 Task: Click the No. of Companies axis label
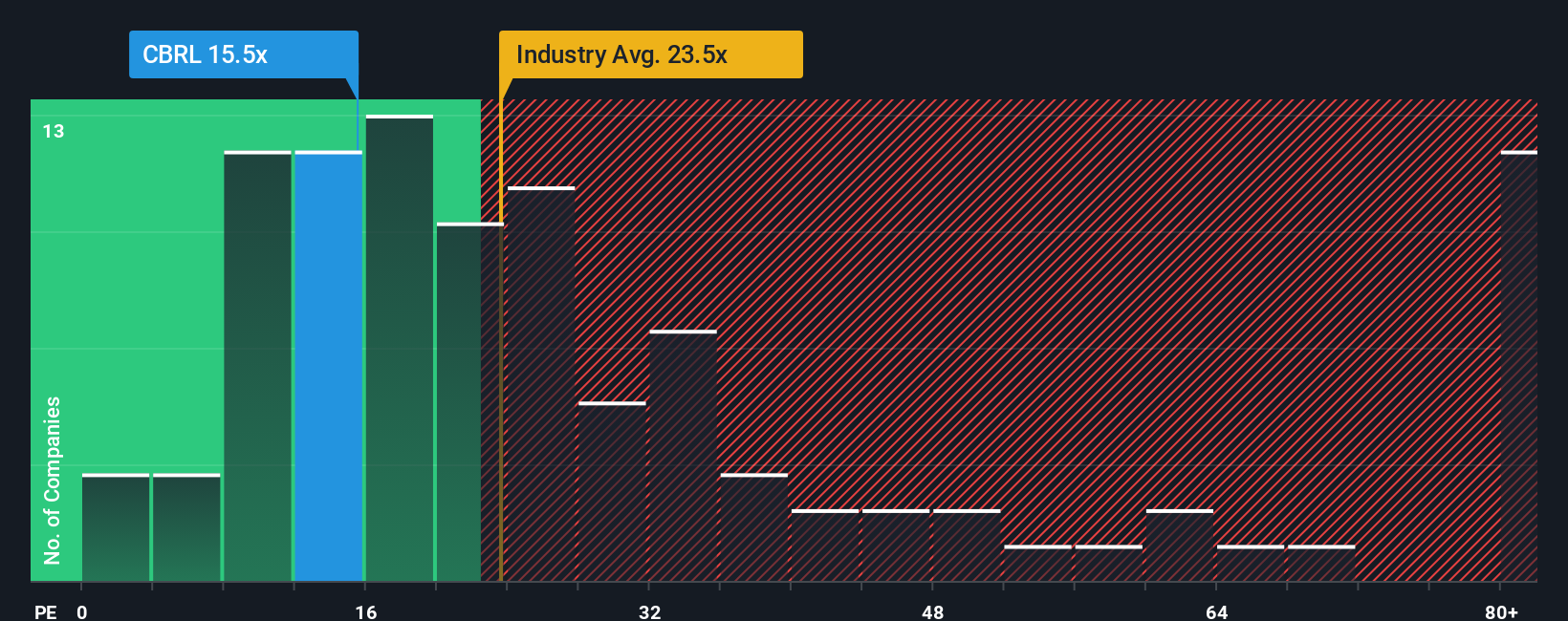(53, 480)
